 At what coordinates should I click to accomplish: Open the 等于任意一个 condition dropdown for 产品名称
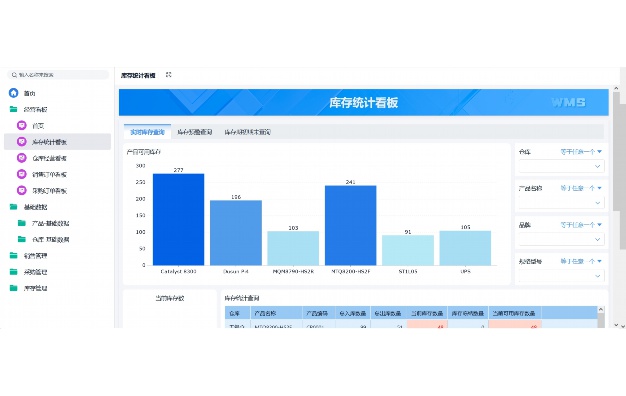click(581, 188)
